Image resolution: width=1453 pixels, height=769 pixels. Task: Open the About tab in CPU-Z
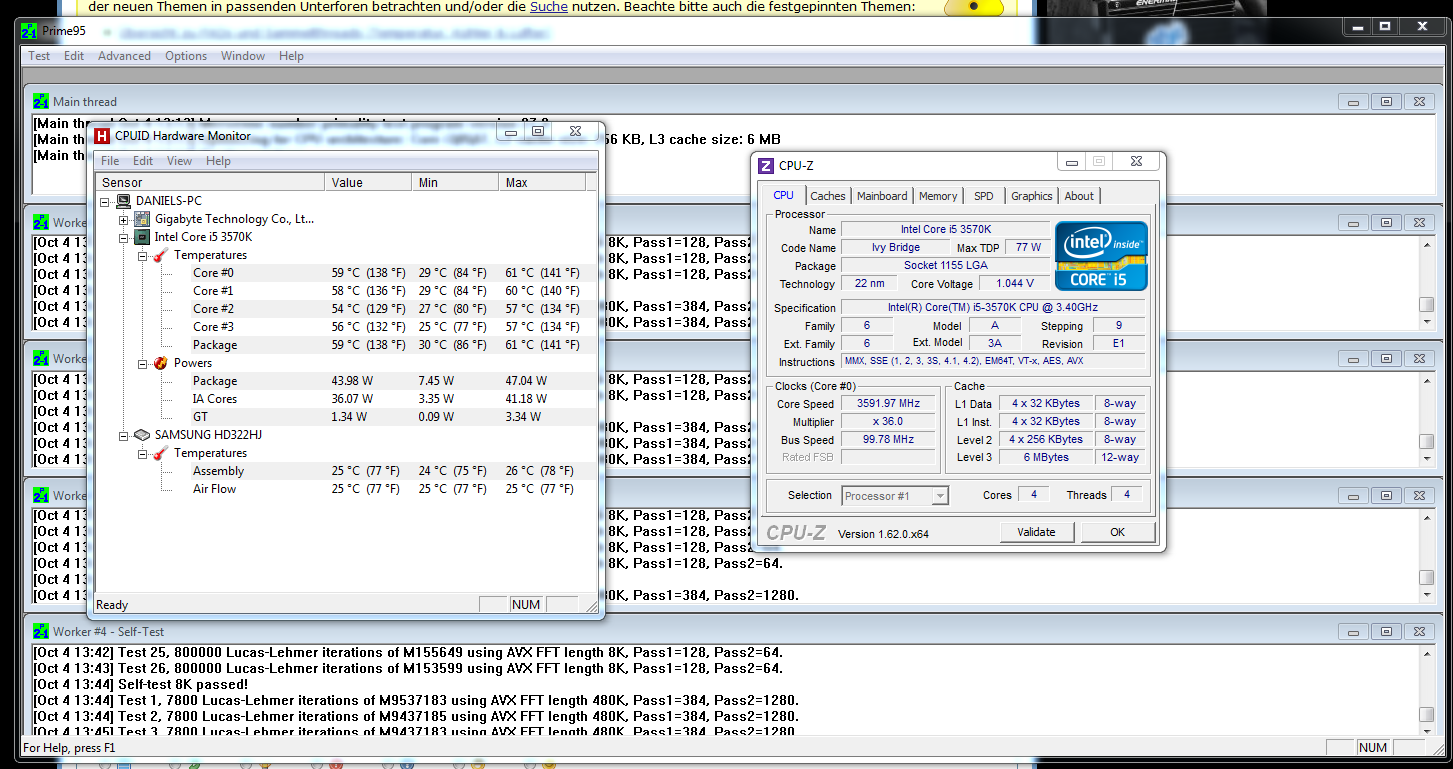coord(1079,196)
